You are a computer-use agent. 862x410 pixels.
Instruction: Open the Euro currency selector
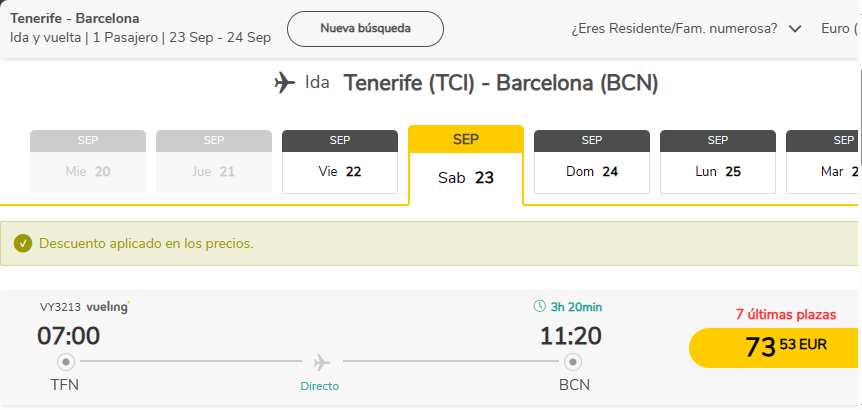pos(840,29)
